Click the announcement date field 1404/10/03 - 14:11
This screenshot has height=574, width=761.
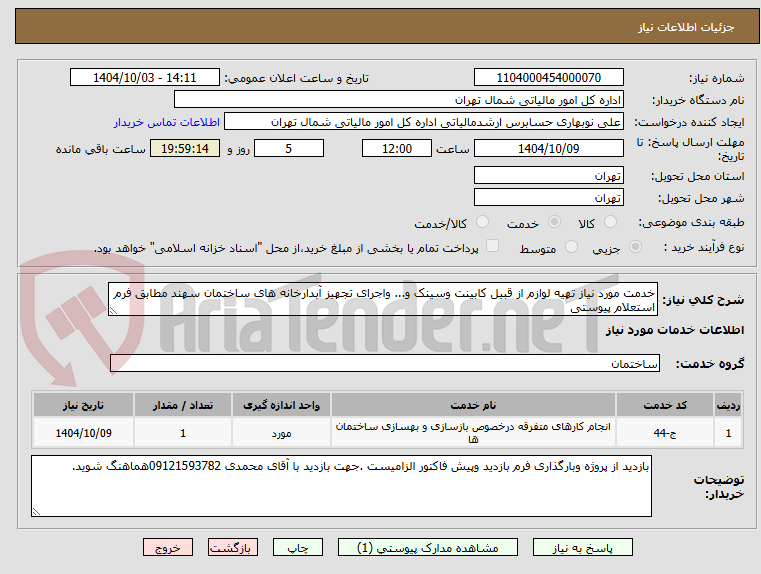pyautogui.click(x=145, y=77)
